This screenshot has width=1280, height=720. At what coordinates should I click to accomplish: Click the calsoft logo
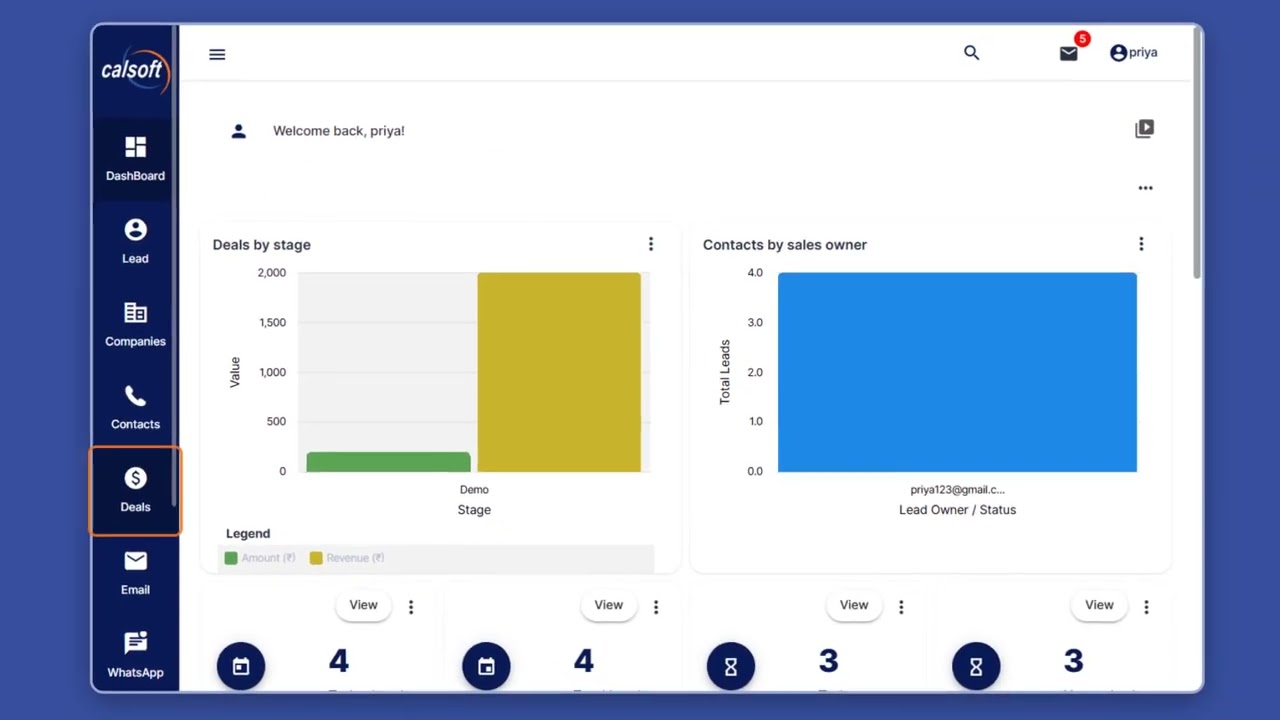(136, 70)
